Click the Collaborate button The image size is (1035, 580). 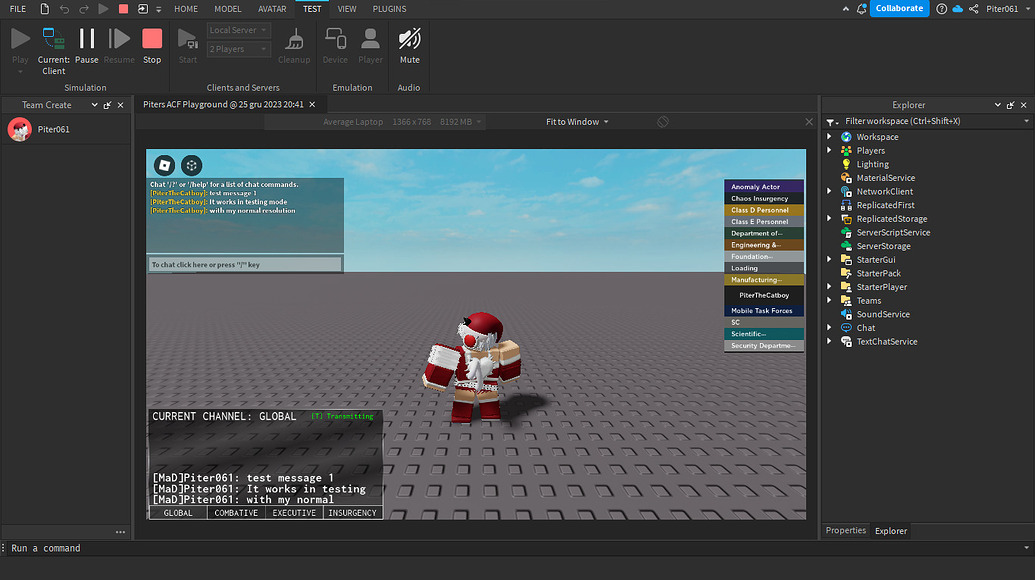point(897,8)
